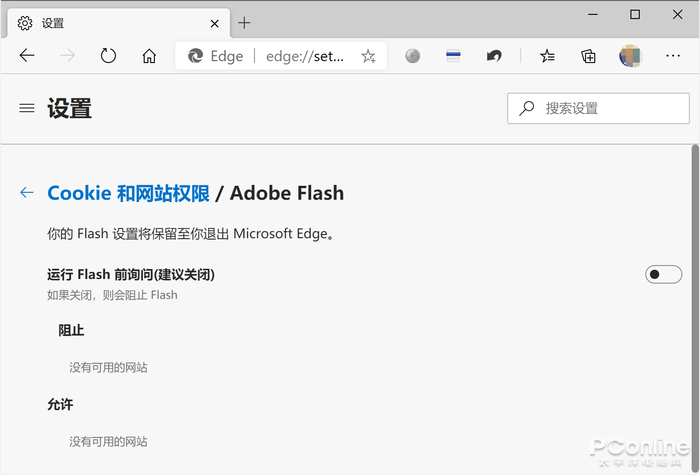Click the user profile avatar
The image size is (700, 475).
pyautogui.click(x=630, y=56)
